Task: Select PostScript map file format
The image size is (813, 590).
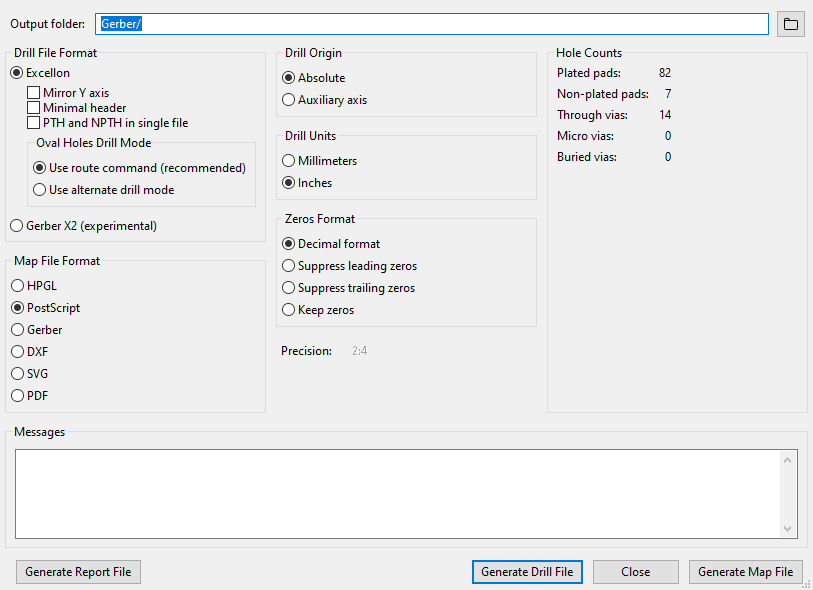Action: 46,308
